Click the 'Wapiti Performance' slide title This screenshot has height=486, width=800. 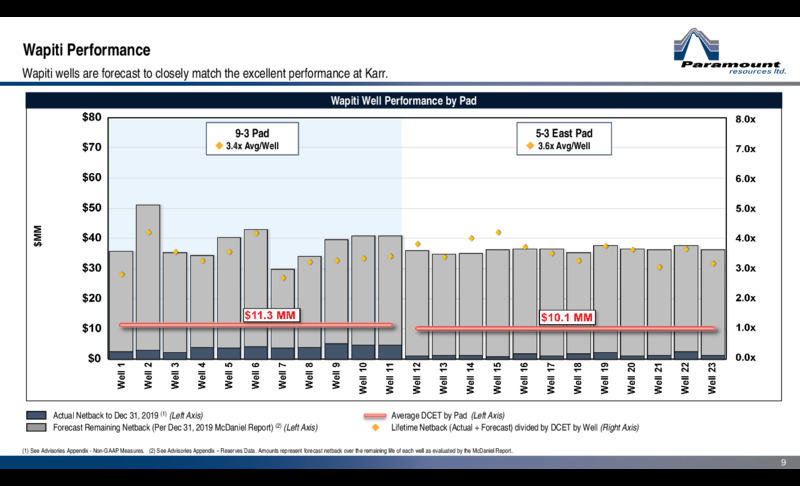coord(86,50)
